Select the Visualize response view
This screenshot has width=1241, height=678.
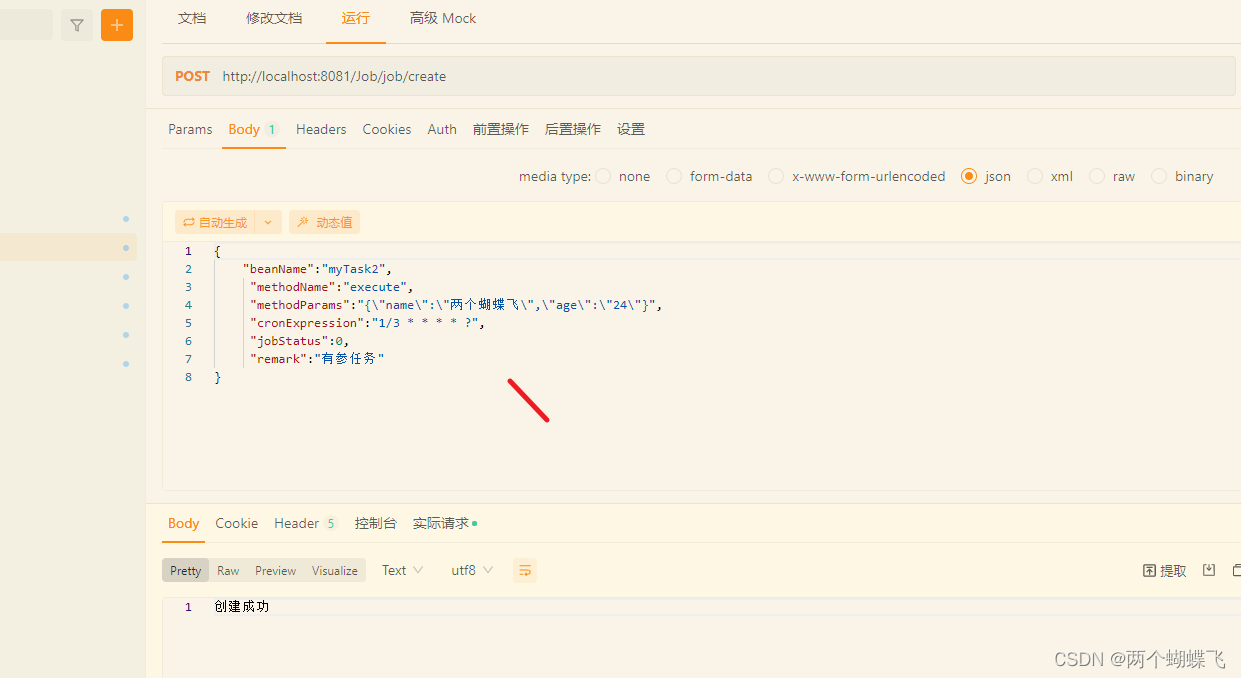tap(335, 570)
